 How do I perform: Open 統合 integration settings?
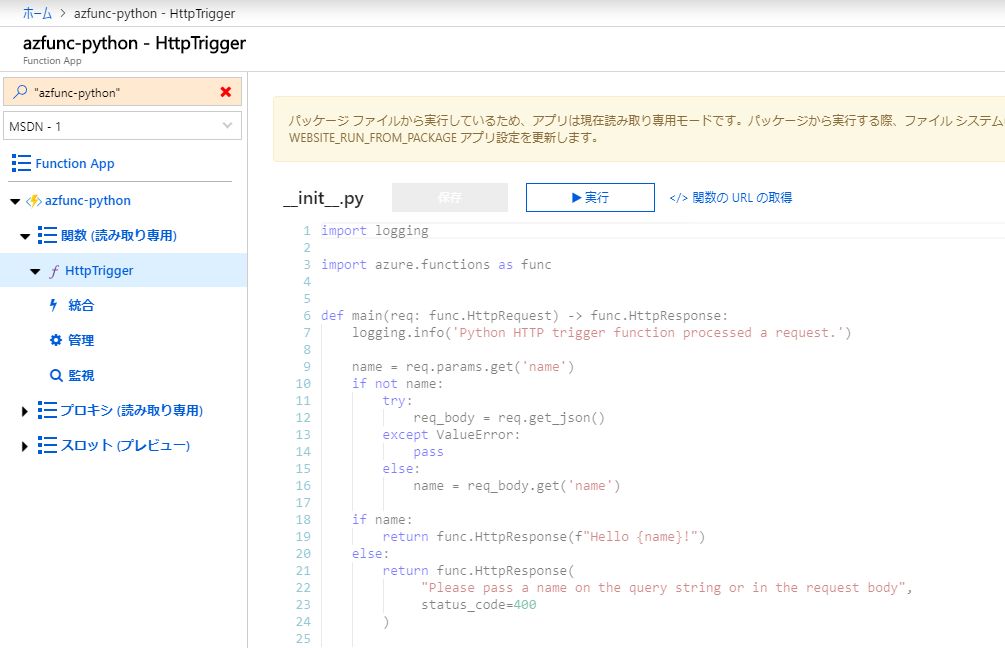[81, 305]
